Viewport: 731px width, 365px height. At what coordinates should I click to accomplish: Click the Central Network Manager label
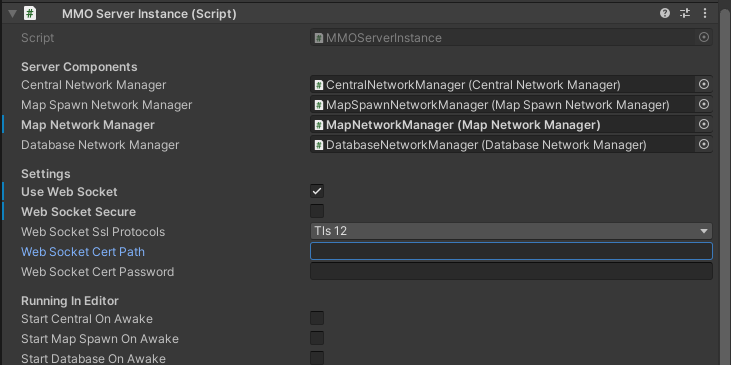click(93, 85)
